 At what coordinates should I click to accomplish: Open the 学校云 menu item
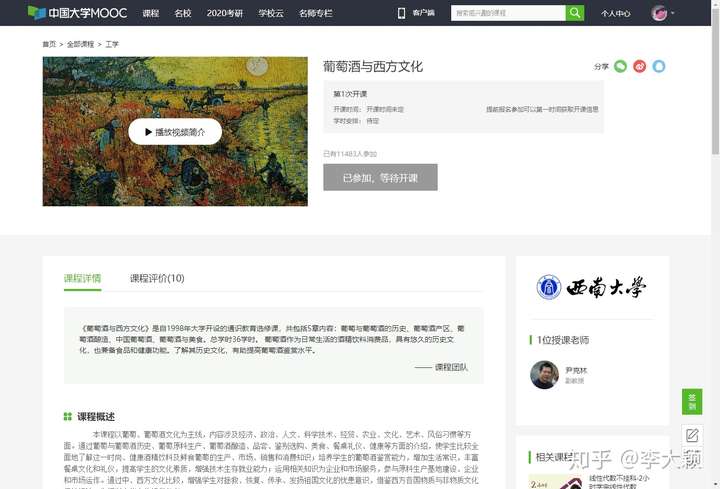pos(271,13)
